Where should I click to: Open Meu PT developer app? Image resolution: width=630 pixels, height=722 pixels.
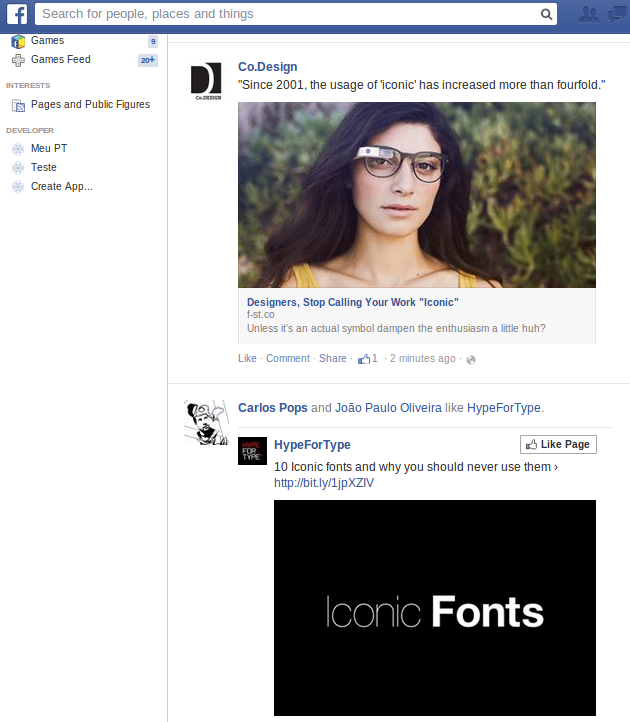49,148
